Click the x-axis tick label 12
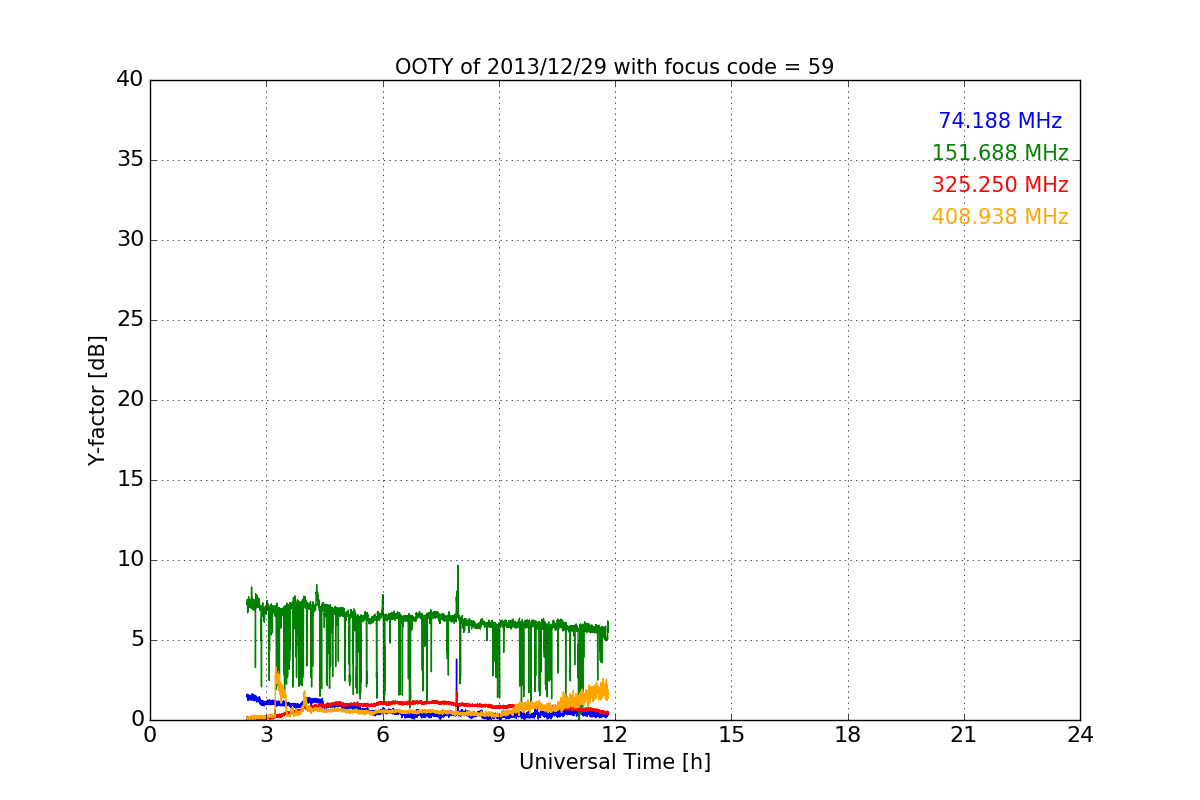This screenshot has width=1200, height=800. [615, 735]
